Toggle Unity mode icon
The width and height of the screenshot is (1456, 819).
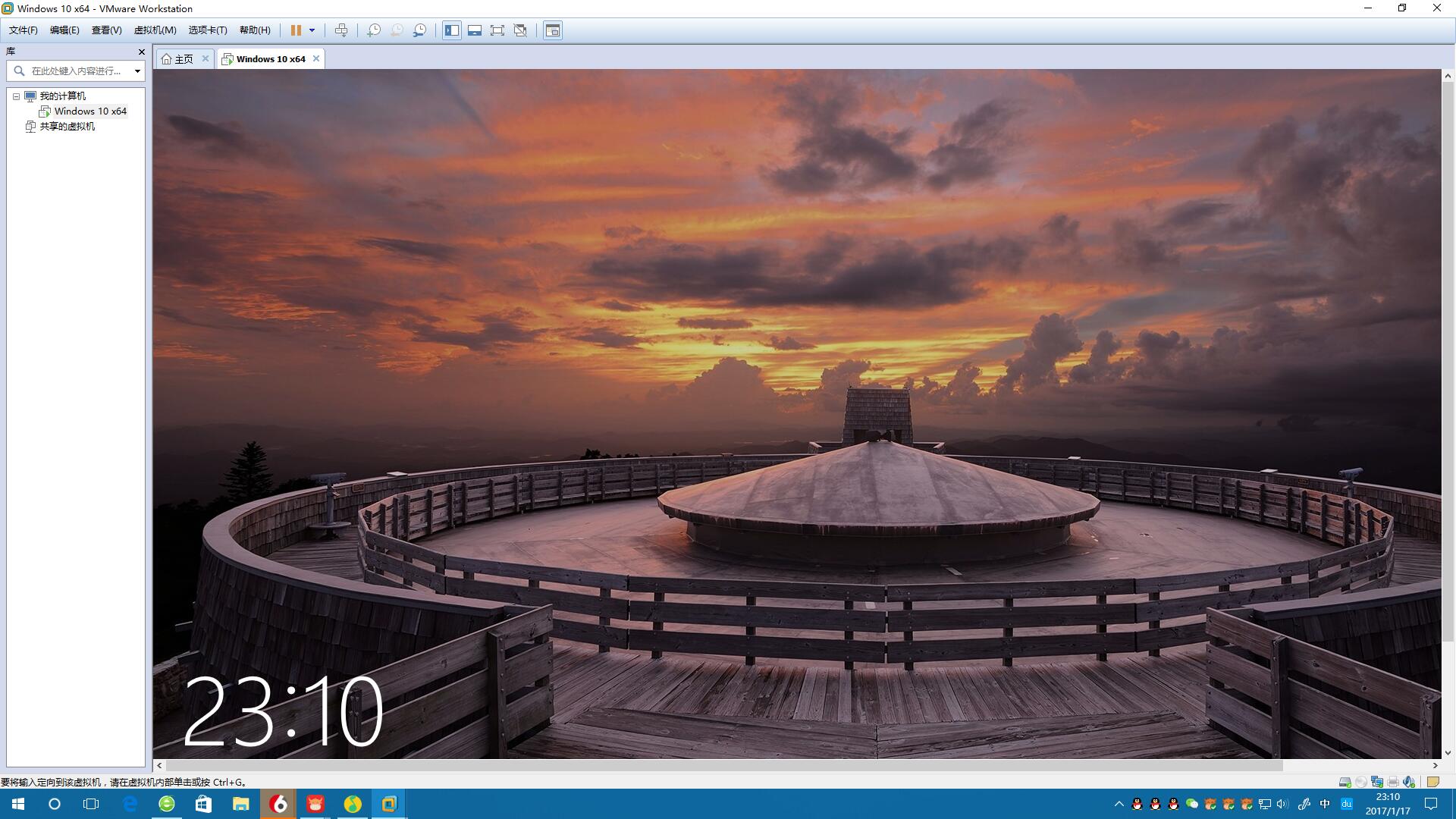(x=520, y=30)
